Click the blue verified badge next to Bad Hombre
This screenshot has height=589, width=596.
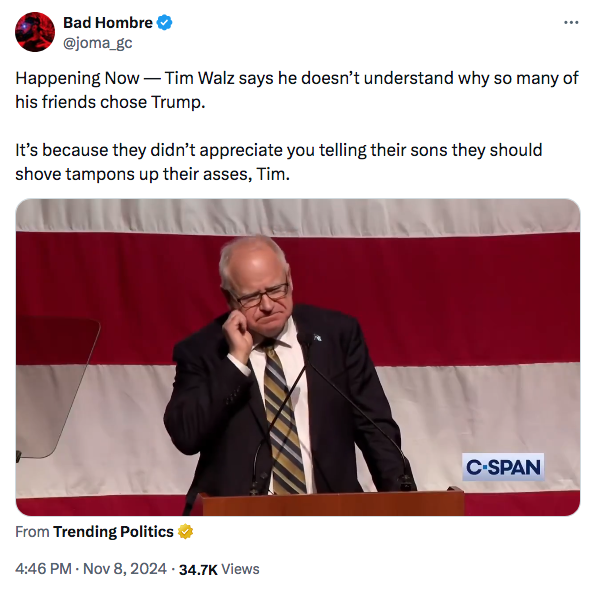click(165, 23)
